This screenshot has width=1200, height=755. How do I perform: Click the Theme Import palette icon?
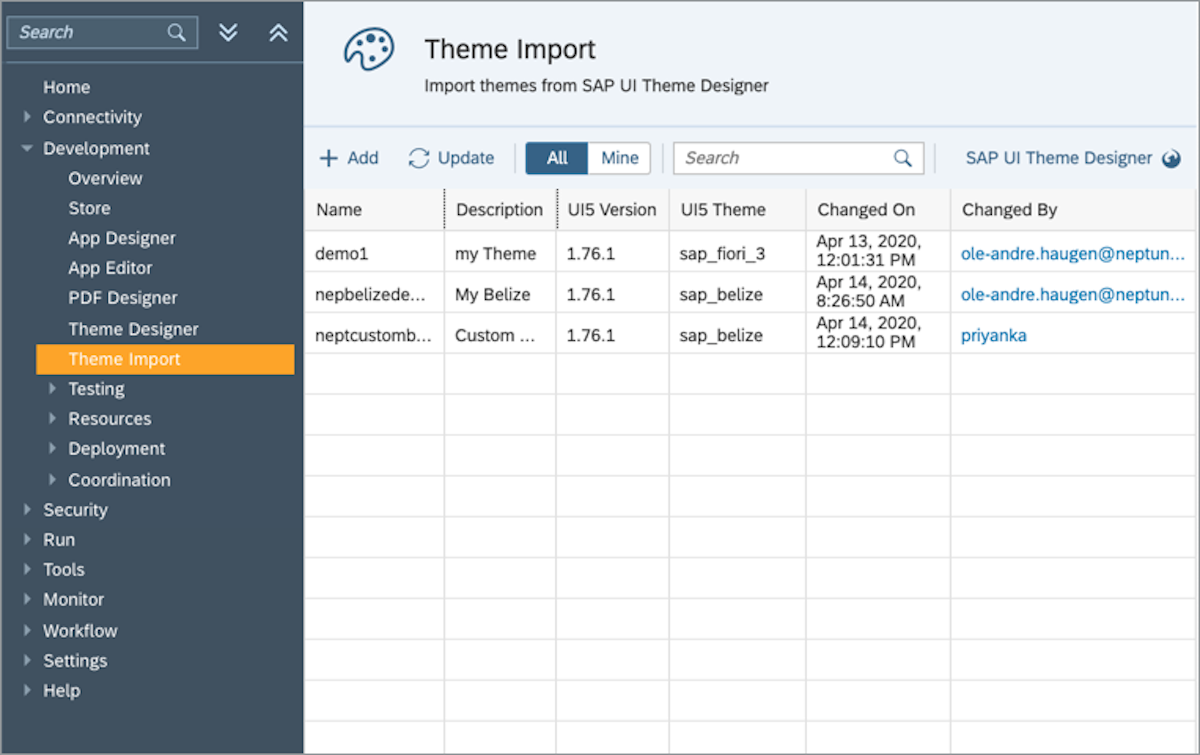click(x=369, y=50)
